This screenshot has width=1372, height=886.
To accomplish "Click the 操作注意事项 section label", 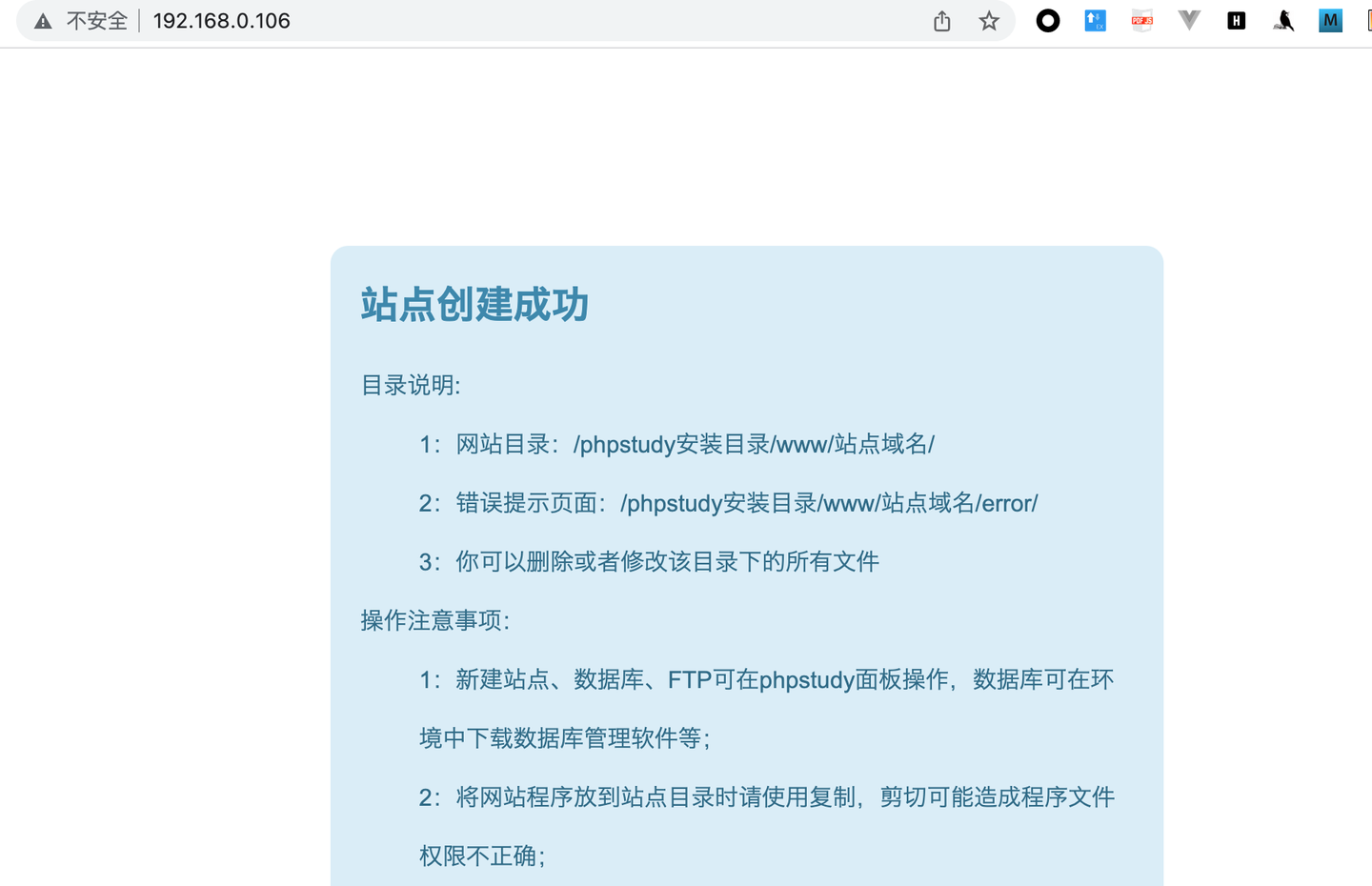I will tap(434, 620).
